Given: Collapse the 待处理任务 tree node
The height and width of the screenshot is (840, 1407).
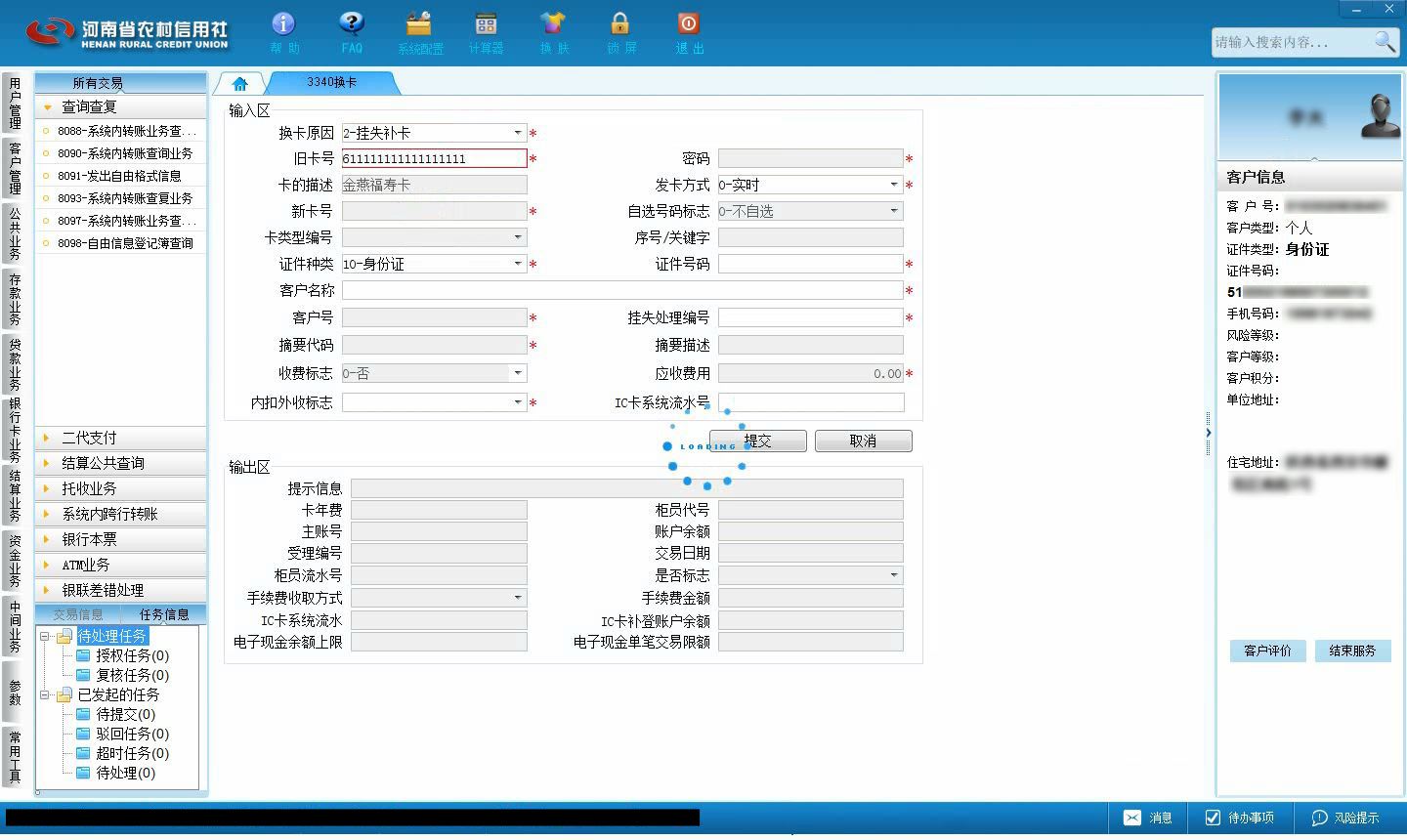Looking at the screenshot, I should pos(45,636).
